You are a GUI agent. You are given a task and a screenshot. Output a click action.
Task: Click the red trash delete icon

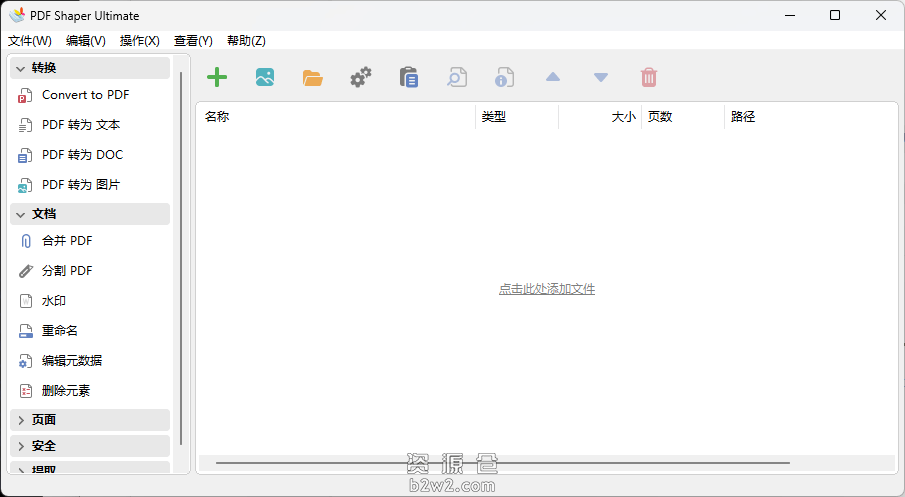(649, 77)
